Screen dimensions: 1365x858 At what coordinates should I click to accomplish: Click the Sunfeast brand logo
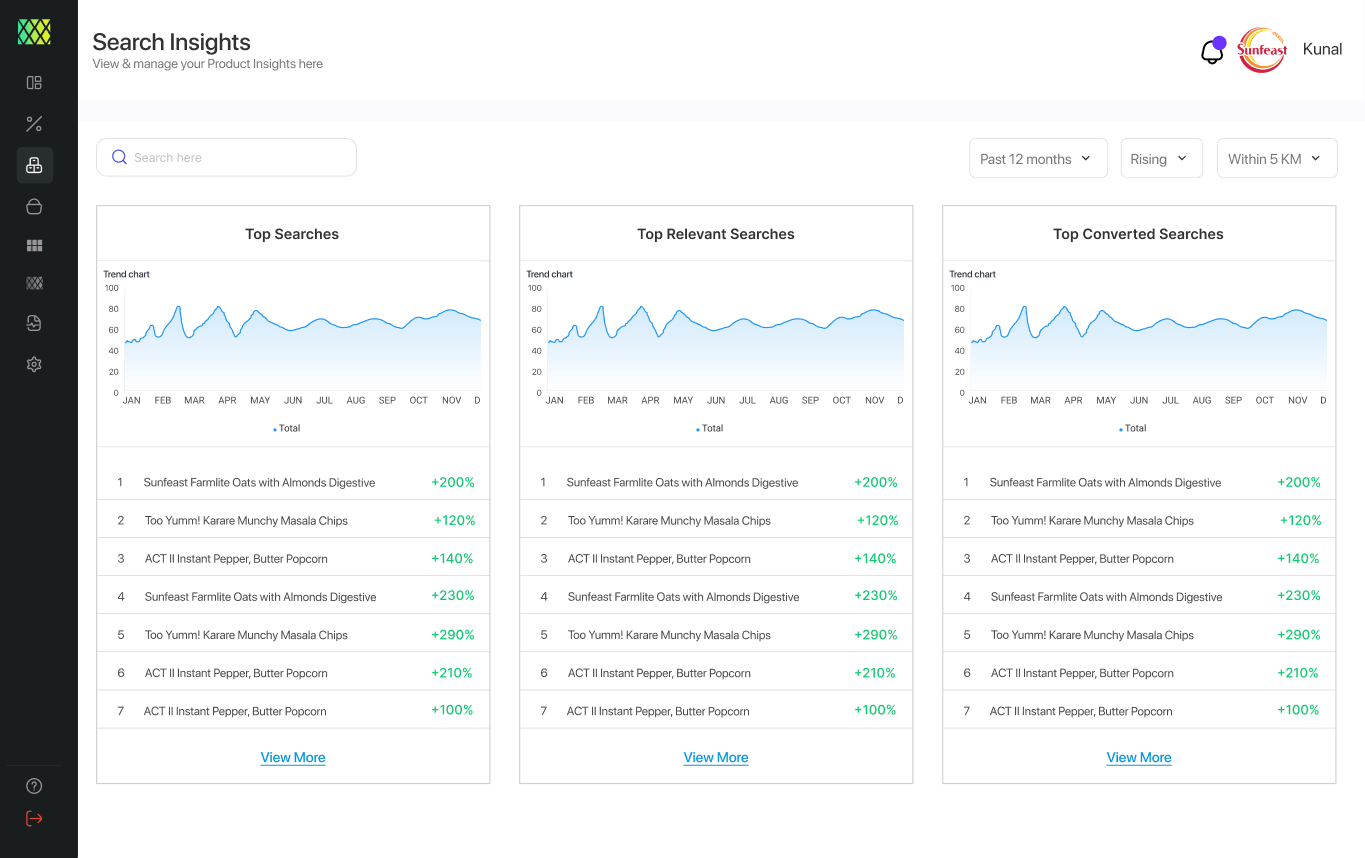click(1262, 50)
